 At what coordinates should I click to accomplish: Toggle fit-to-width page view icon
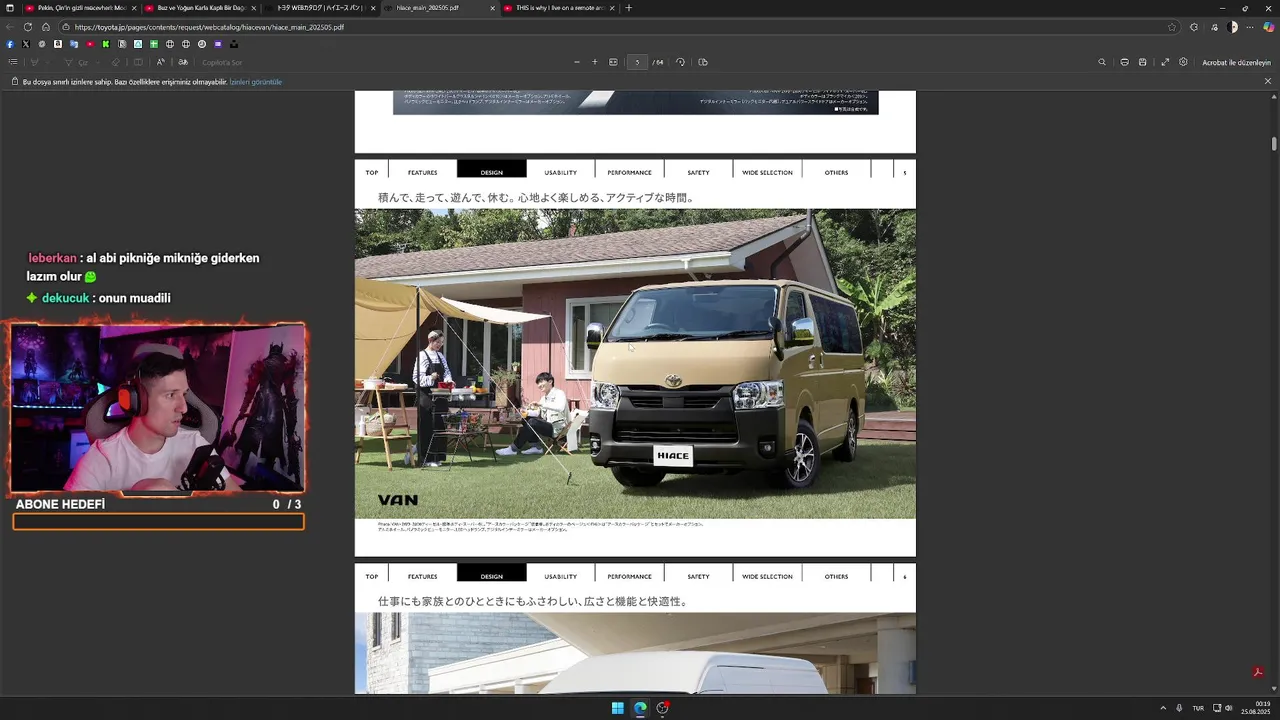[x=613, y=62]
